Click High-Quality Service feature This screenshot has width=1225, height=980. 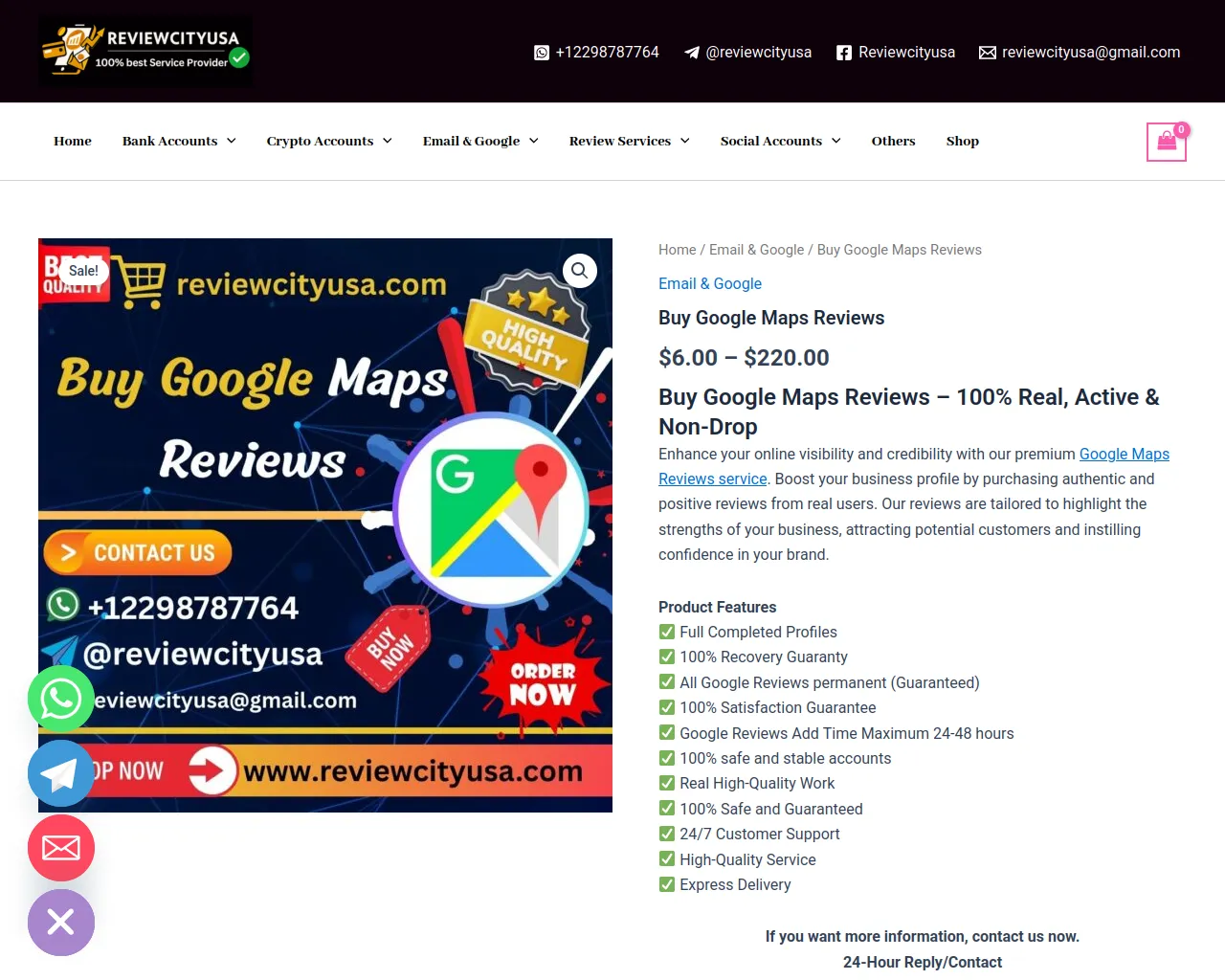pos(747,860)
